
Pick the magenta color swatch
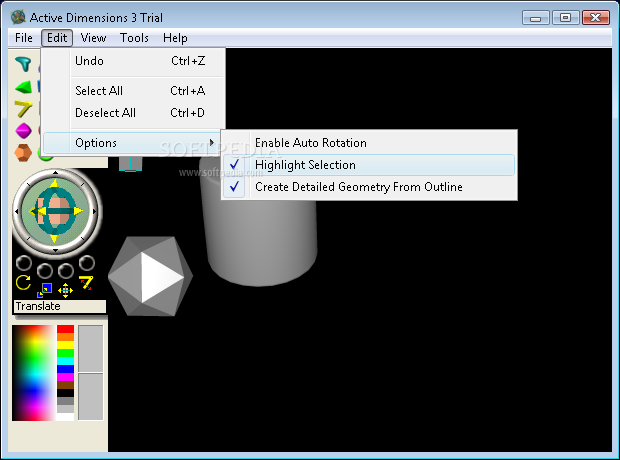pos(66,377)
